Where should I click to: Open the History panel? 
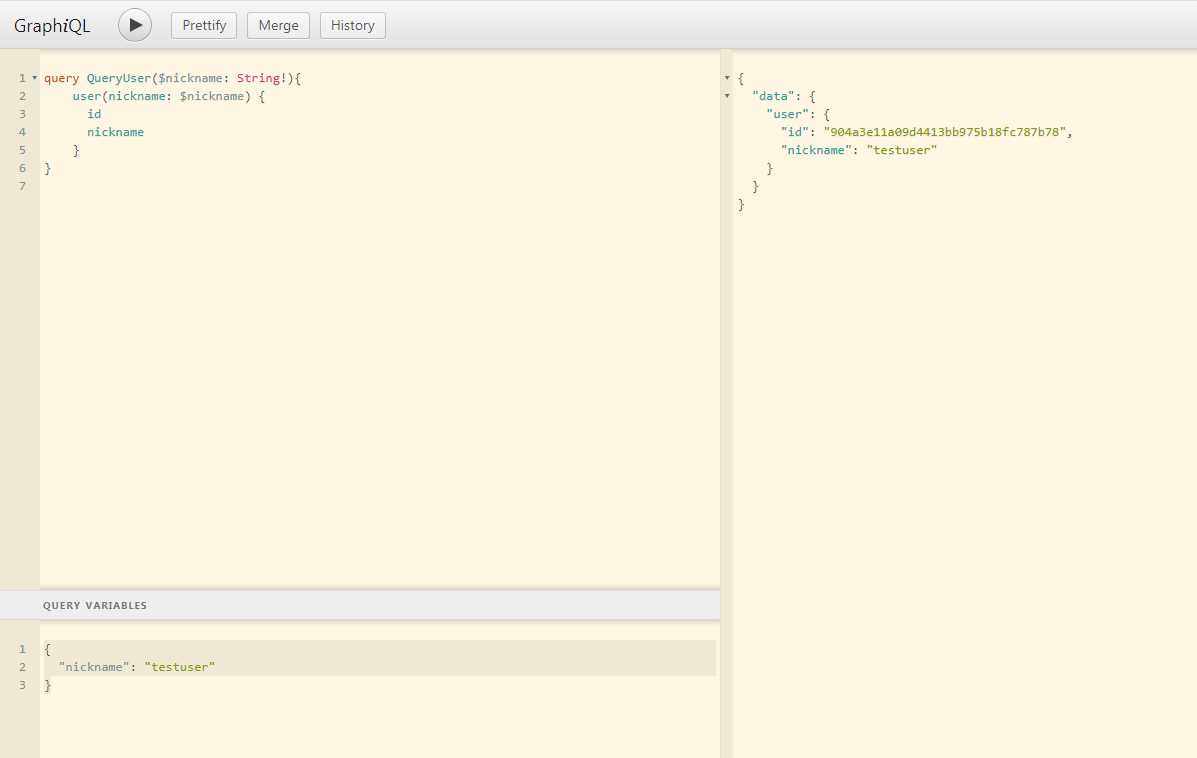352,25
